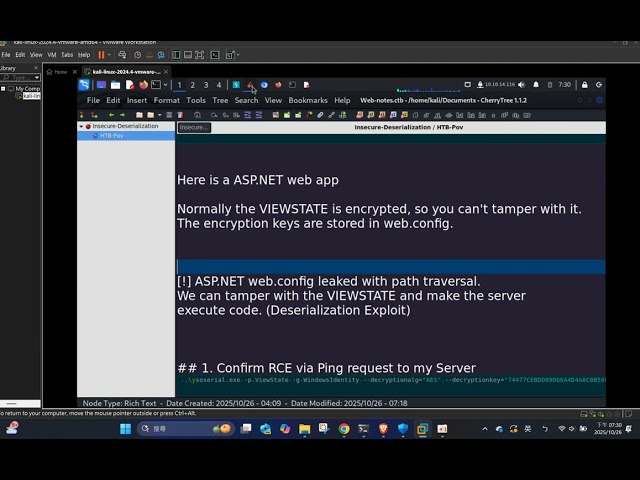Launch Firefox from the Kali panel
This screenshot has width=640, height=480.
[x=143, y=85]
